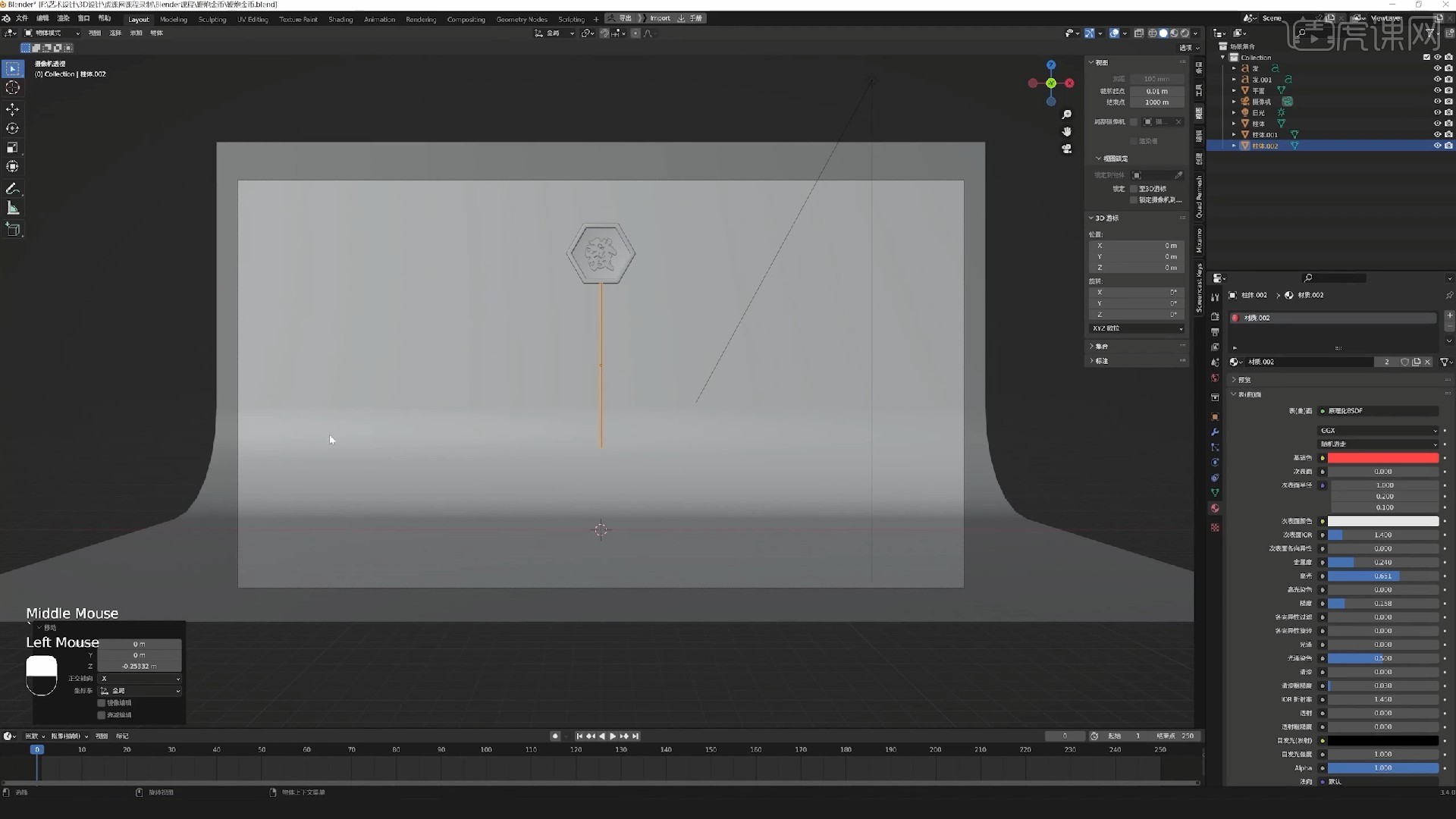Open the Output properties tab icon
This screenshot has height=819, width=1456.
pyautogui.click(x=1215, y=332)
